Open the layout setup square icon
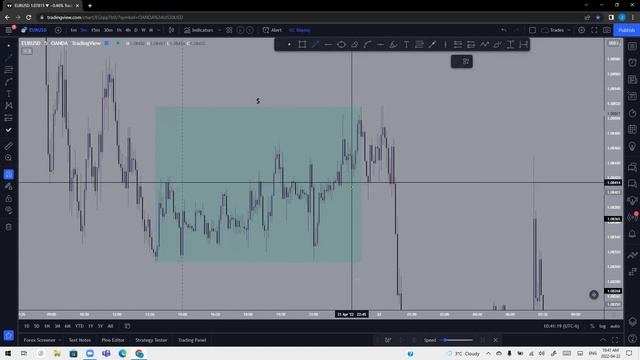This screenshot has height=360, width=640. [x=532, y=30]
